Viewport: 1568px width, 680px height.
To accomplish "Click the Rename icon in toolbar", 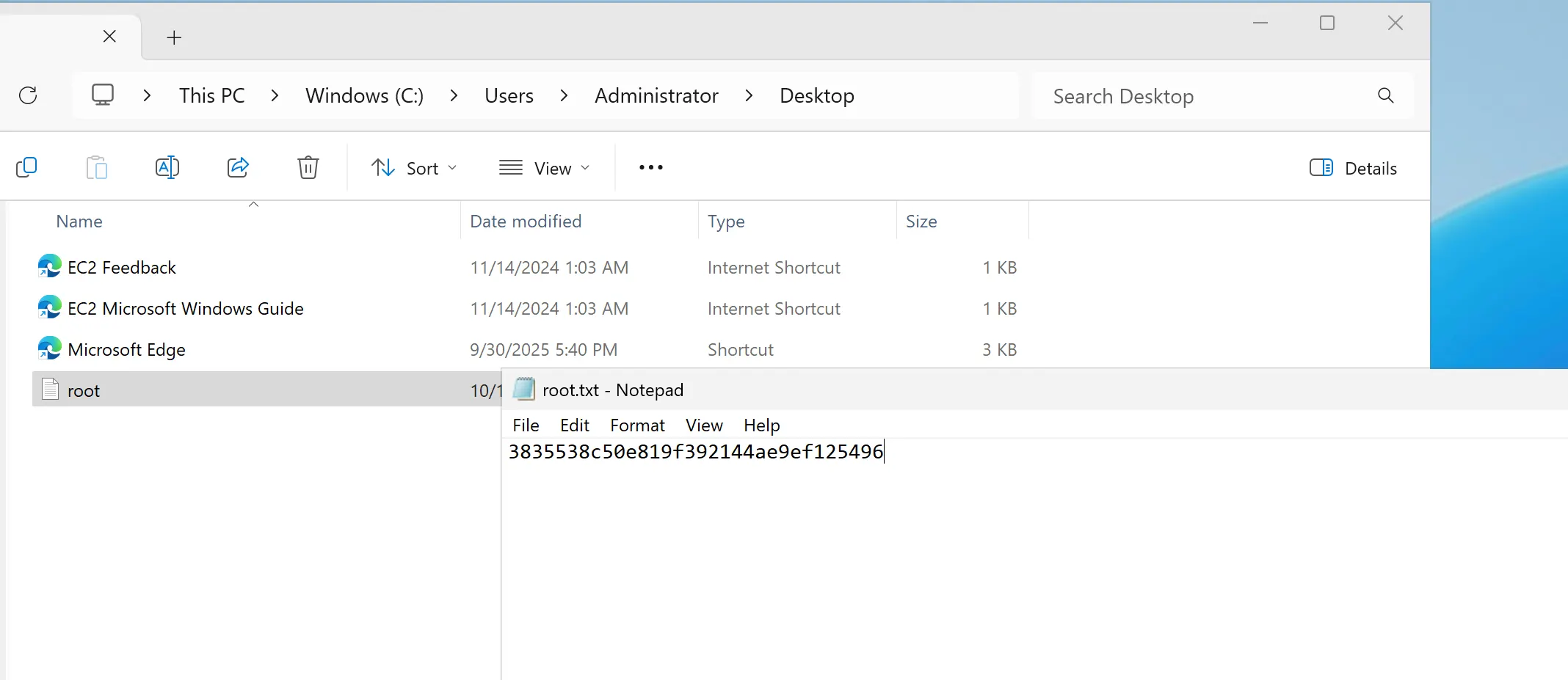I will [x=167, y=168].
